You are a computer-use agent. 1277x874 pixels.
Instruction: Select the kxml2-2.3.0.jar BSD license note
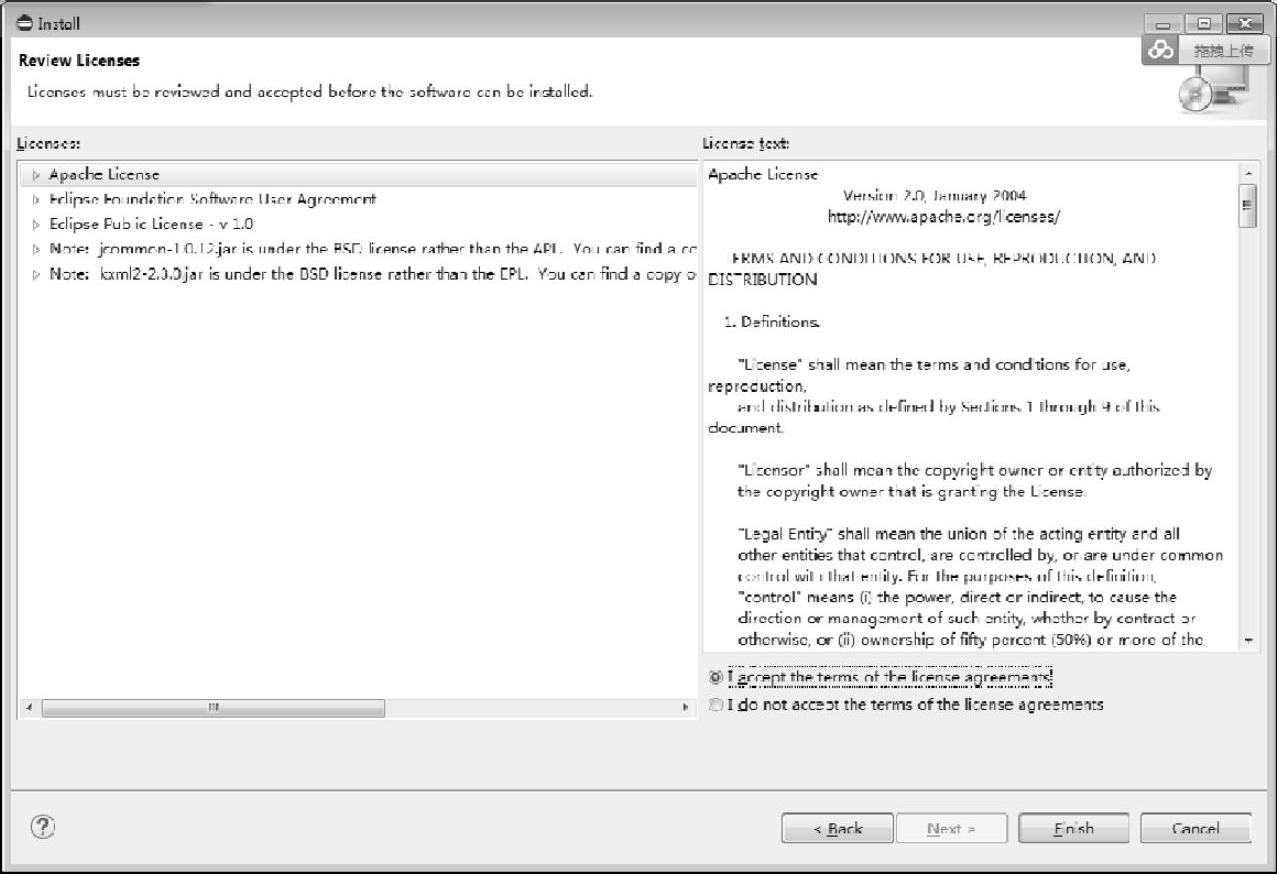point(357,274)
